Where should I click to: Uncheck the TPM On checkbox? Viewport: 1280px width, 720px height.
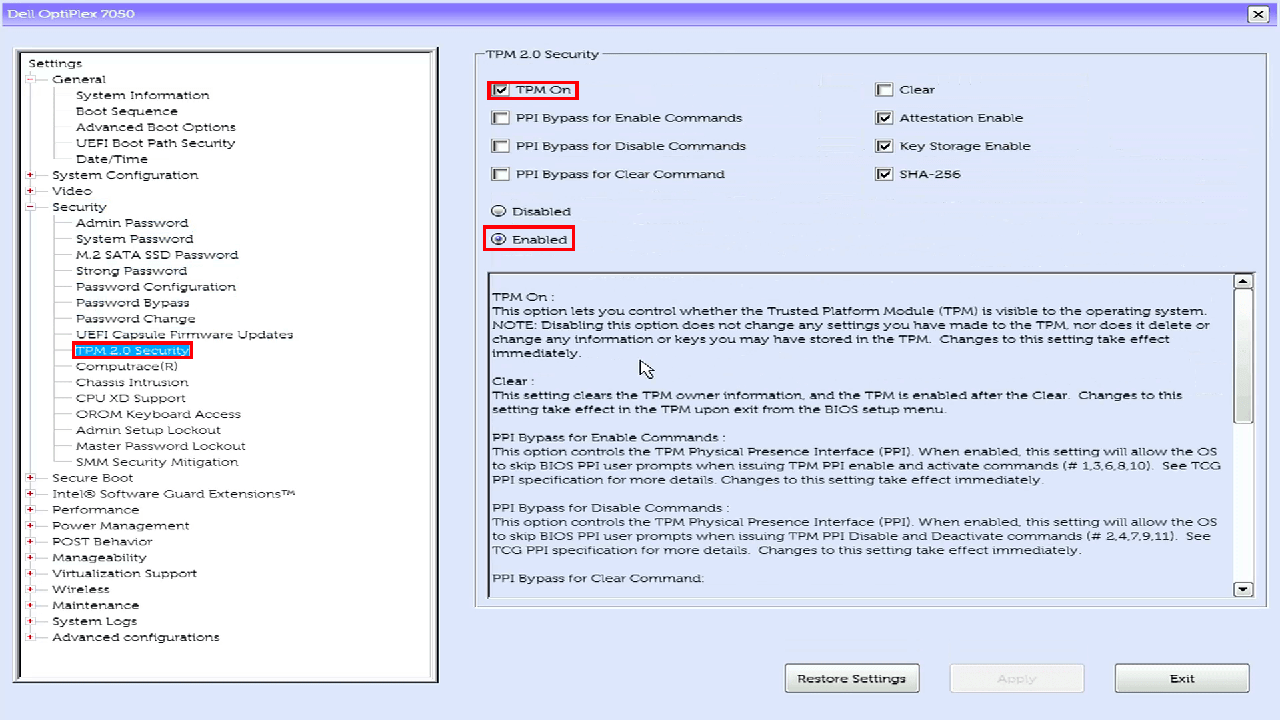pos(501,90)
